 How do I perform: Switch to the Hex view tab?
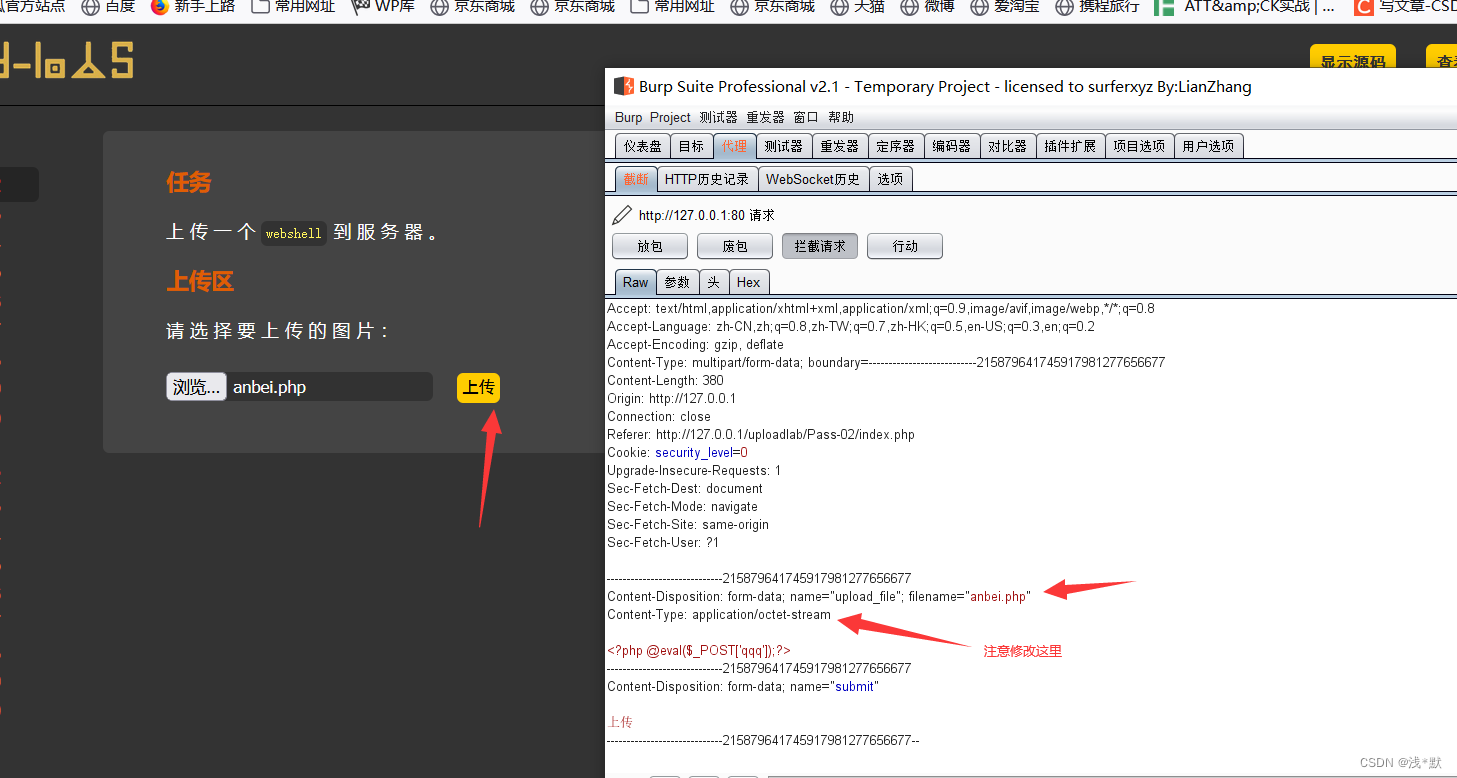(749, 282)
